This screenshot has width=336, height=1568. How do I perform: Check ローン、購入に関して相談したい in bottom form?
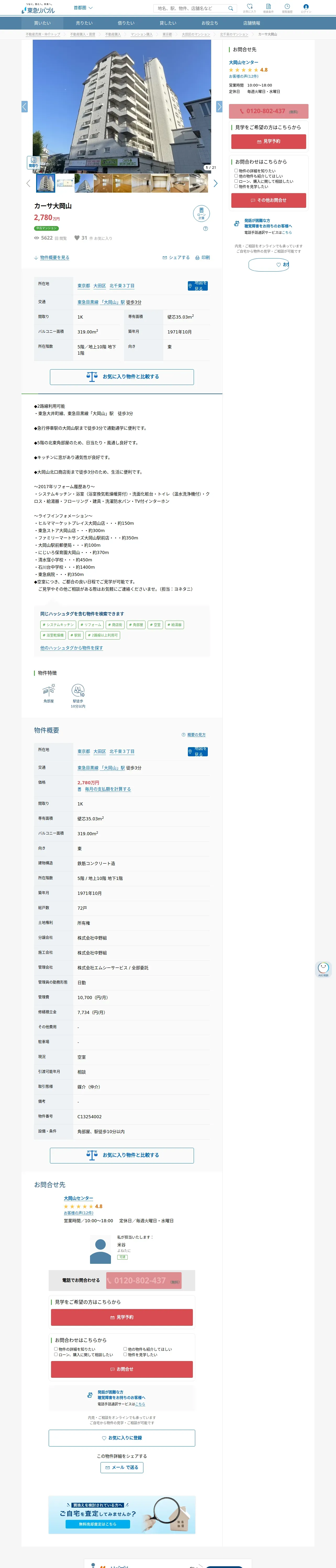point(56,1354)
